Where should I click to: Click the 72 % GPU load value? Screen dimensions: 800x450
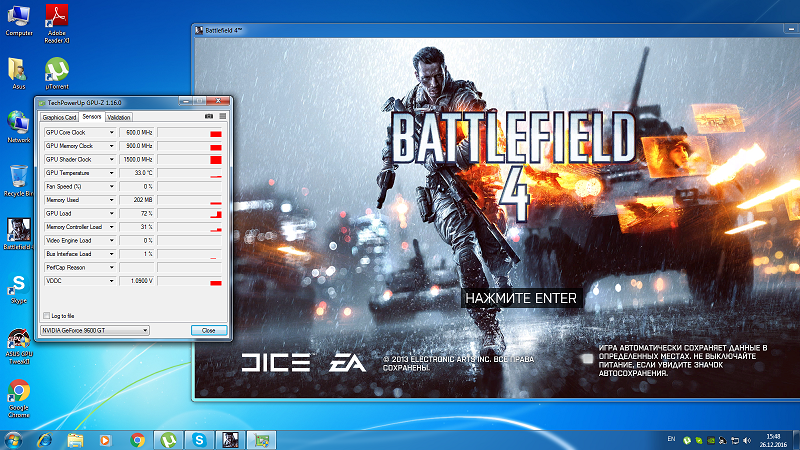coord(137,214)
